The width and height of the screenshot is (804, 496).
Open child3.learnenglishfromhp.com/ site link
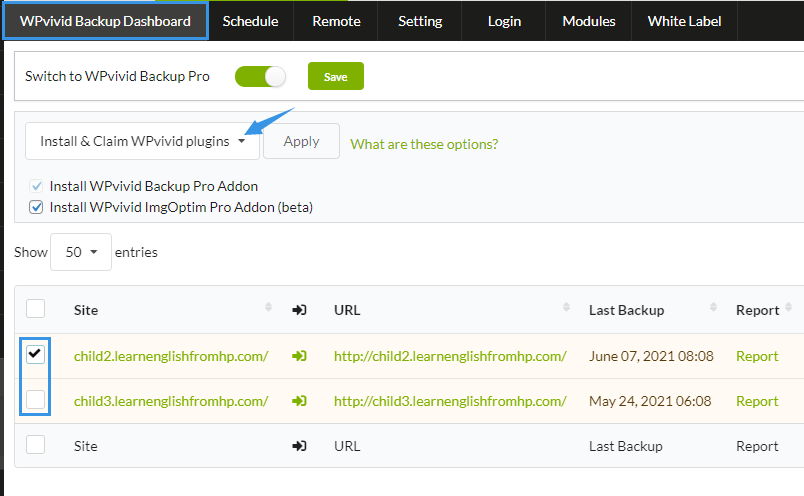pyautogui.click(x=171, y=401)
